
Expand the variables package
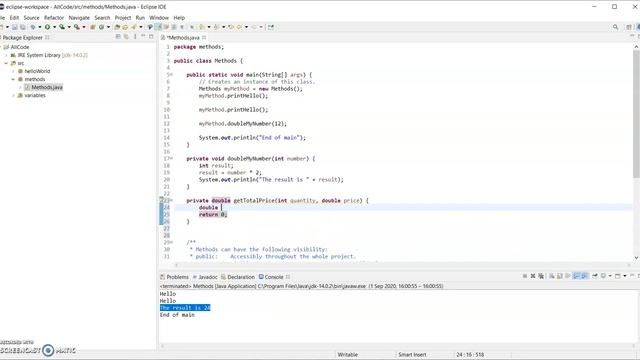tap(13, 96)
